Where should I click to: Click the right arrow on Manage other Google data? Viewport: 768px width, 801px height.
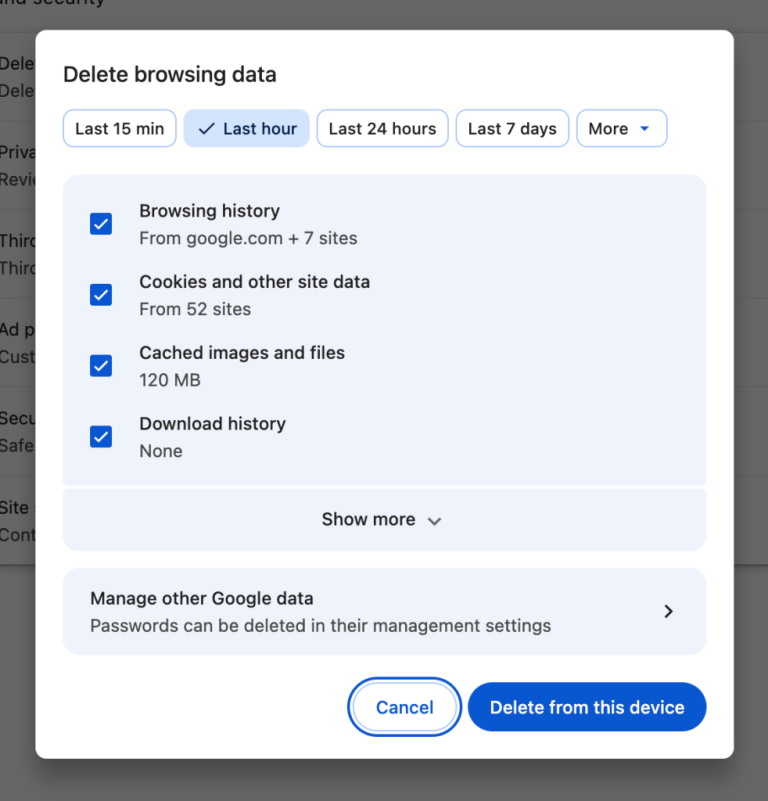[668, 611]
